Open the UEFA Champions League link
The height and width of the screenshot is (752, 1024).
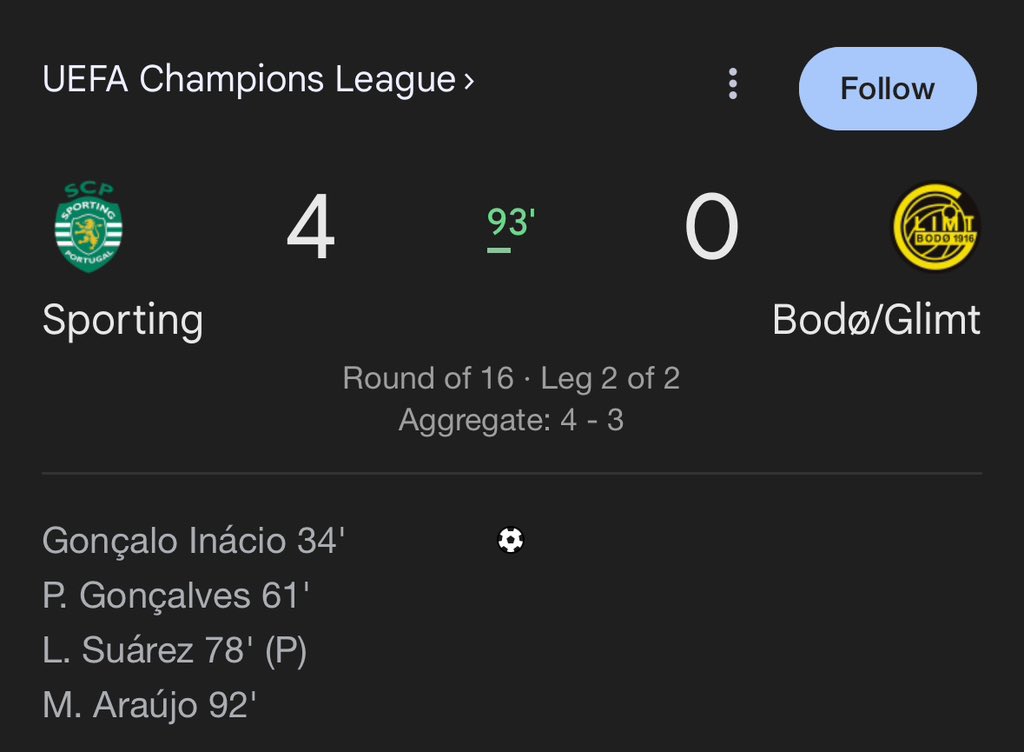(x=249, y=80)
